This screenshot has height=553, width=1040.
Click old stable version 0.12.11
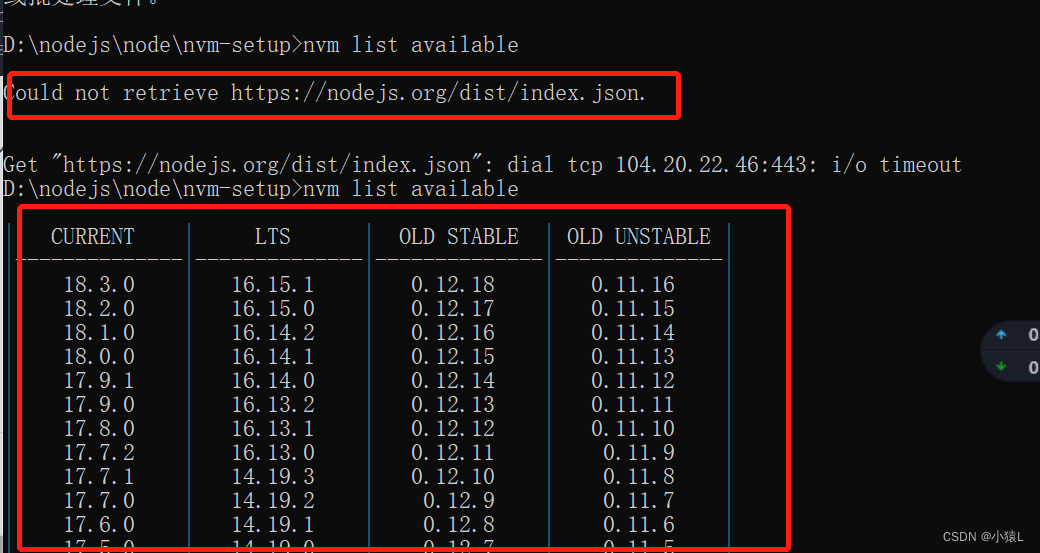453,453
